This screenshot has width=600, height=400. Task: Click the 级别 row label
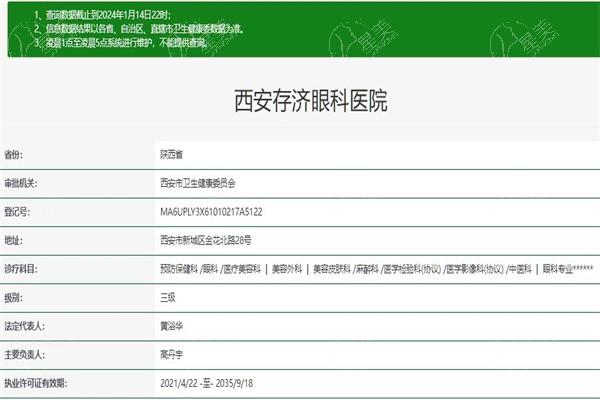coord(13,297)
